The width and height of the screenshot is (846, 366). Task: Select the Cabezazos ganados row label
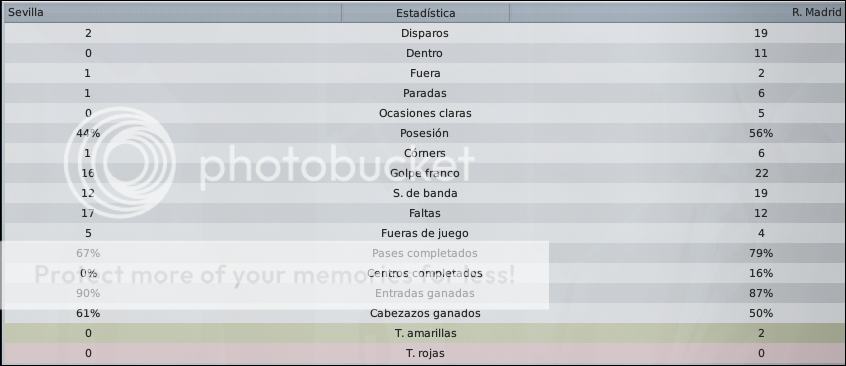pos(425,313)
